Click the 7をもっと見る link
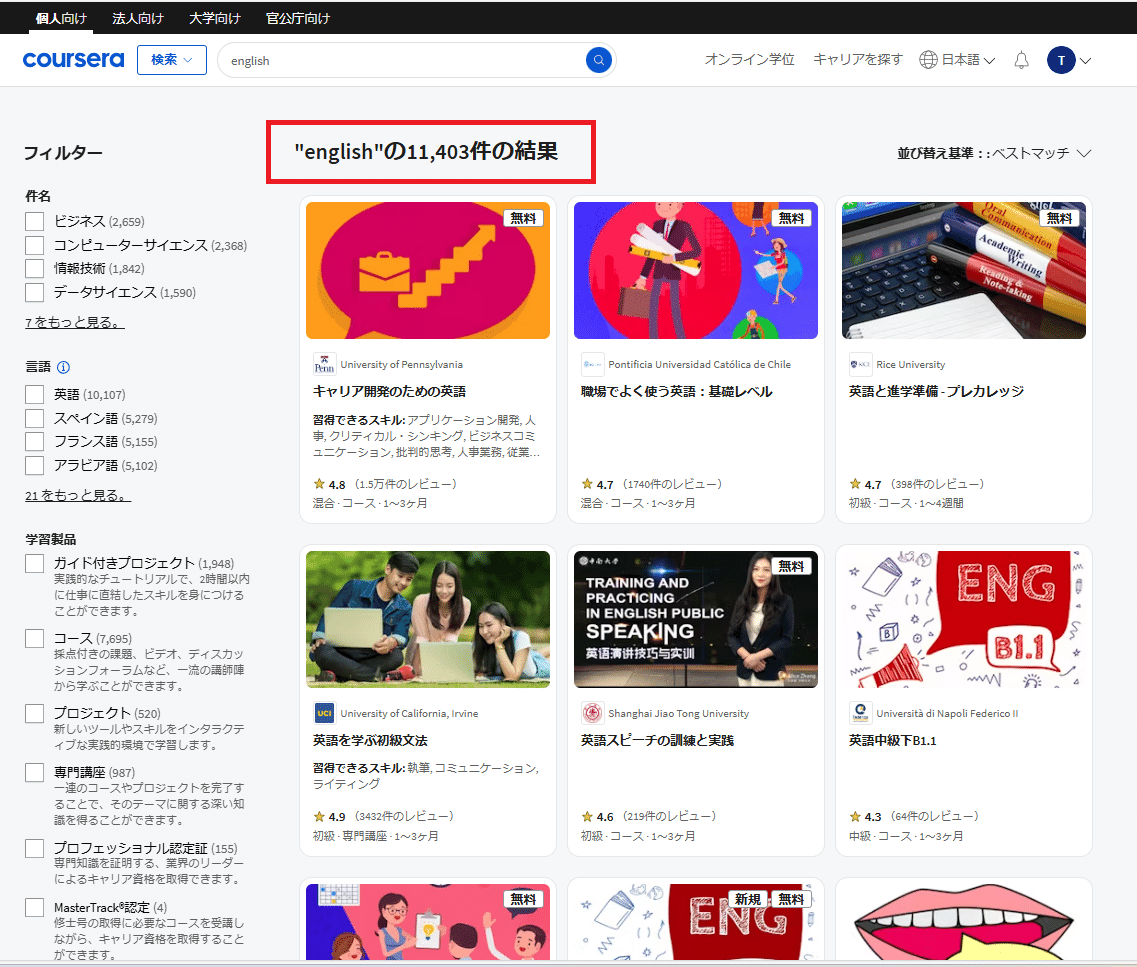 click(x=74, y=321)
